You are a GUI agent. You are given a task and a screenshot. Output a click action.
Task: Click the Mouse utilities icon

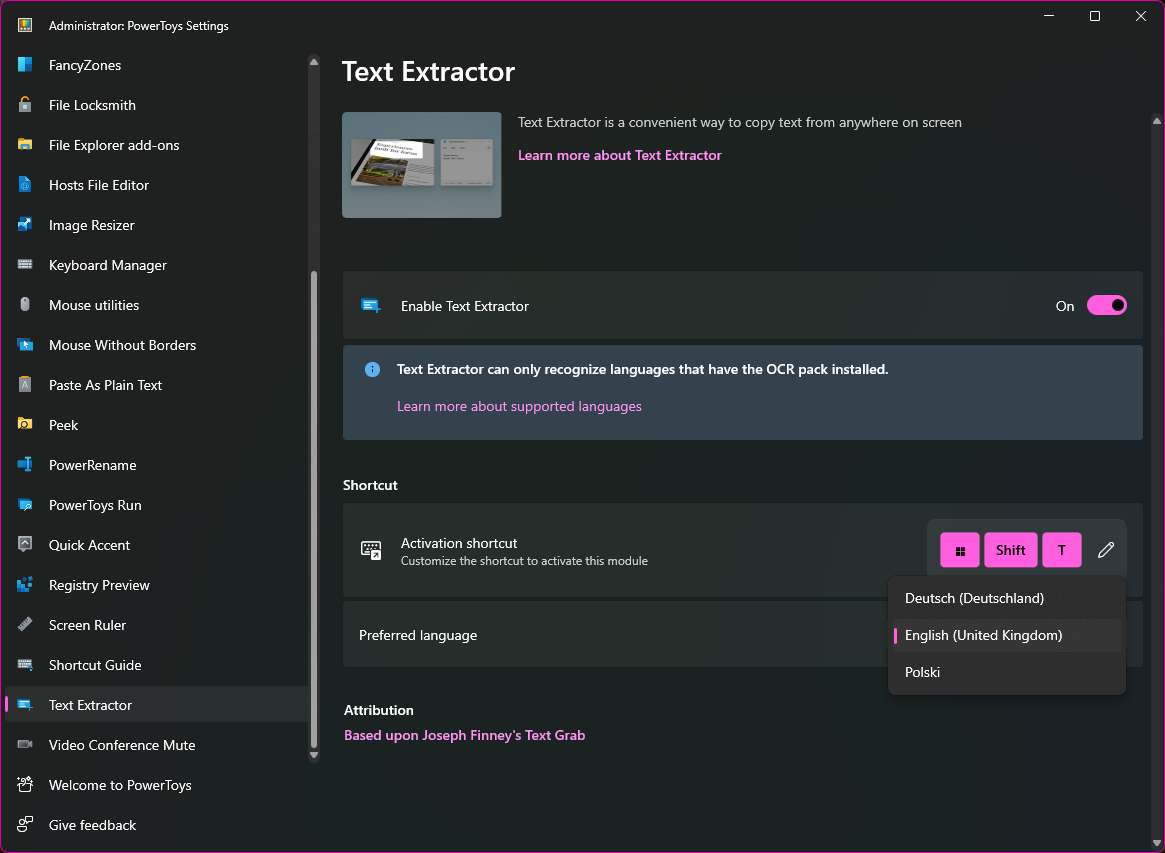click(25, 305)
